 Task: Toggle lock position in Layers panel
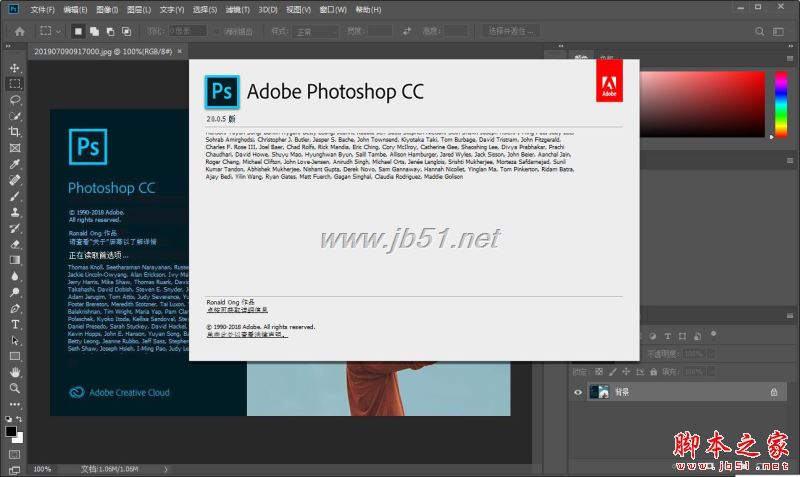(x=626, y=372)
